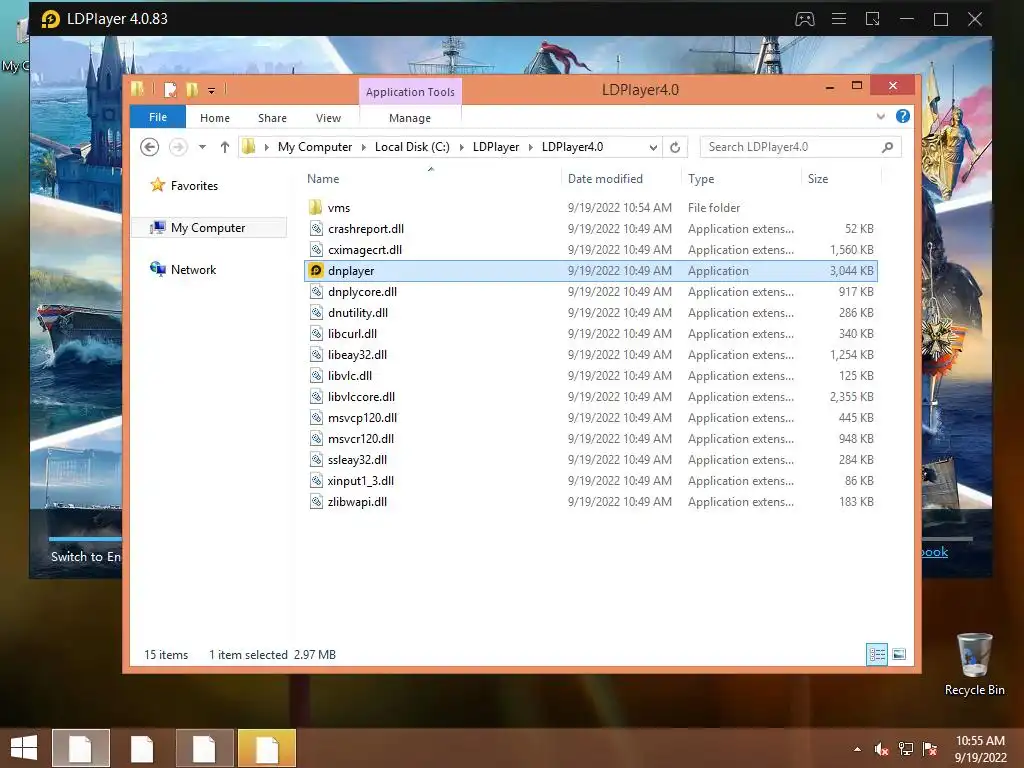Collapse the ribbon with the chevron icon
Image resolution: width=1024 pixels, height=768 pixels.
click(x=880, y=116)
